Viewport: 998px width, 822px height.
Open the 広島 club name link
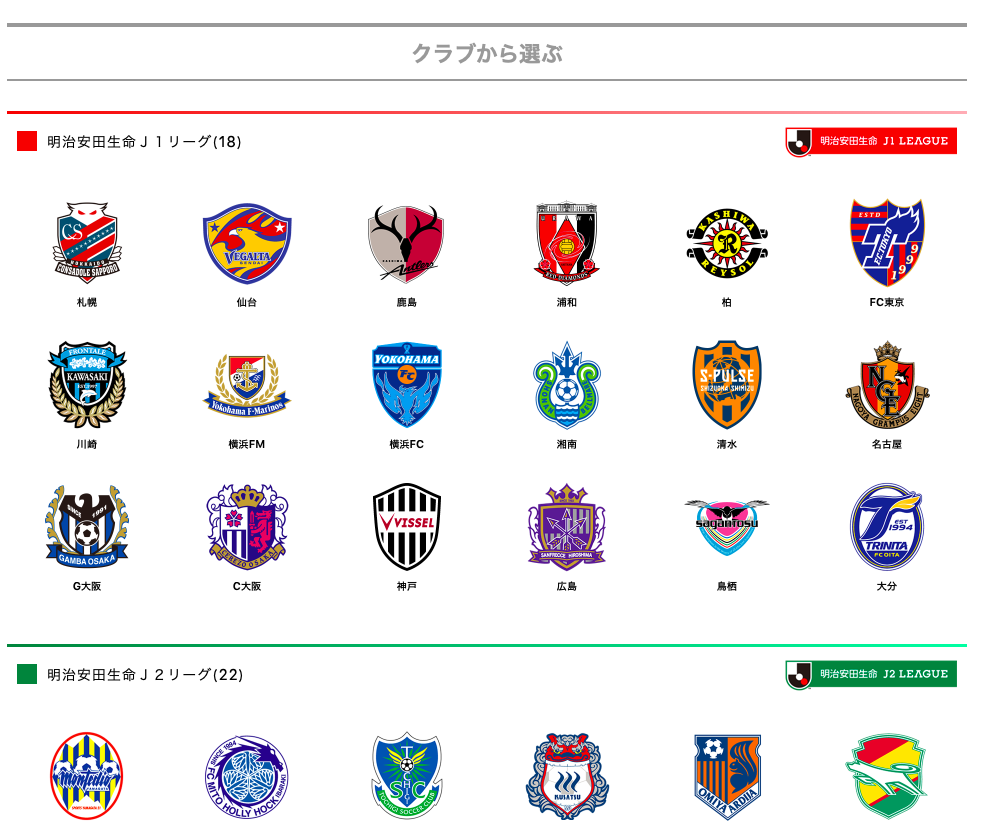click(x=566, y=586)
